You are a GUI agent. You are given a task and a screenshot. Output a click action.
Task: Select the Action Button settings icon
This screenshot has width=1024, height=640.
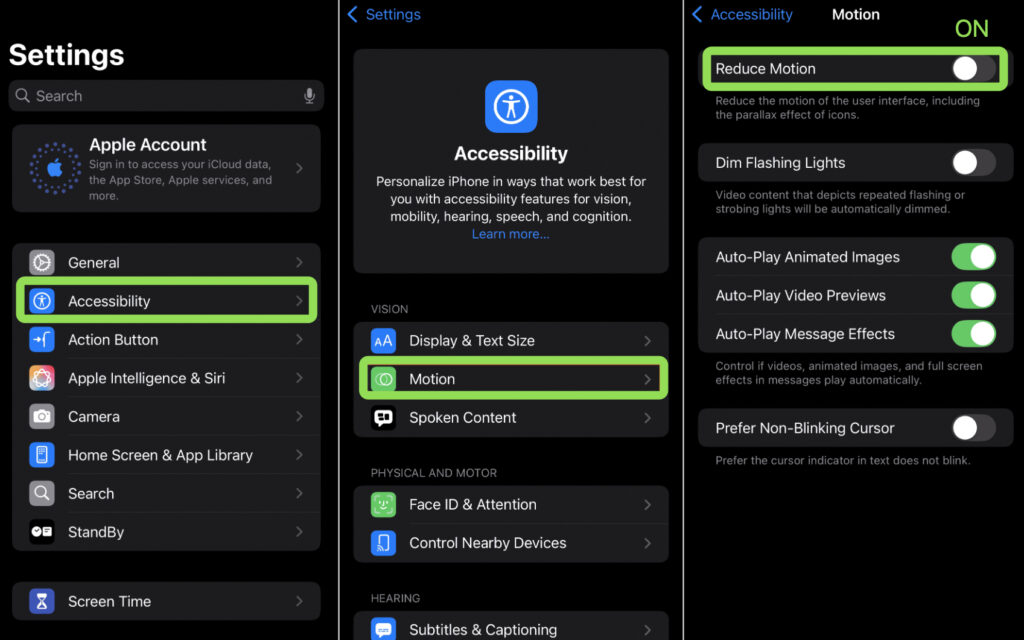click(x=41, y=339)
